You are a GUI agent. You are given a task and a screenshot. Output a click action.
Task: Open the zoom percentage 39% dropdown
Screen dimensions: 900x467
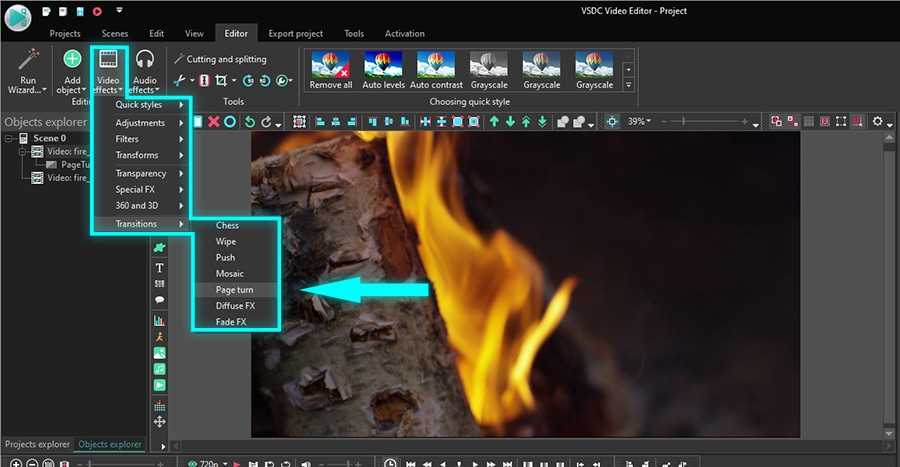(x=639, y=121)
